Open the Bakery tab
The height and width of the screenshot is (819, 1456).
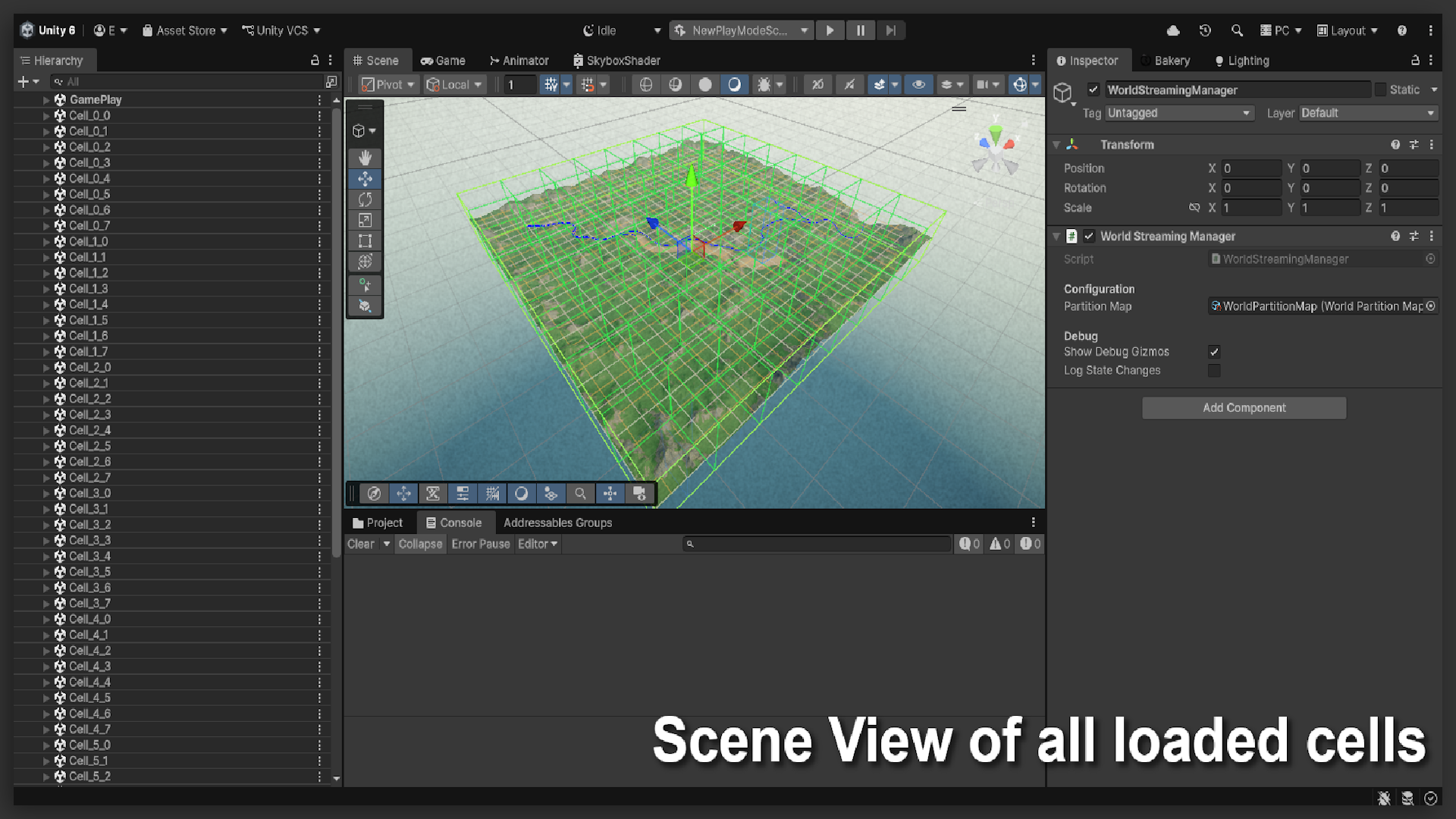click(x=1165, y=61)
